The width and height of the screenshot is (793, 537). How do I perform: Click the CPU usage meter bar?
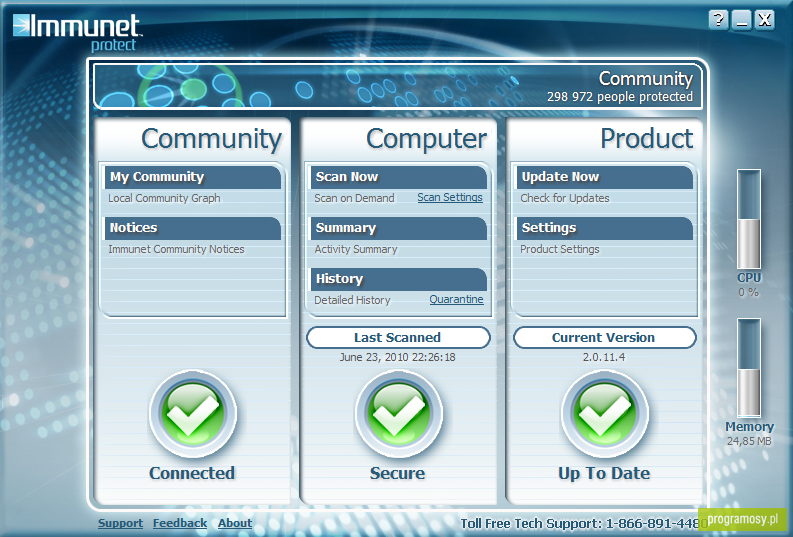(x=748, y=219)
